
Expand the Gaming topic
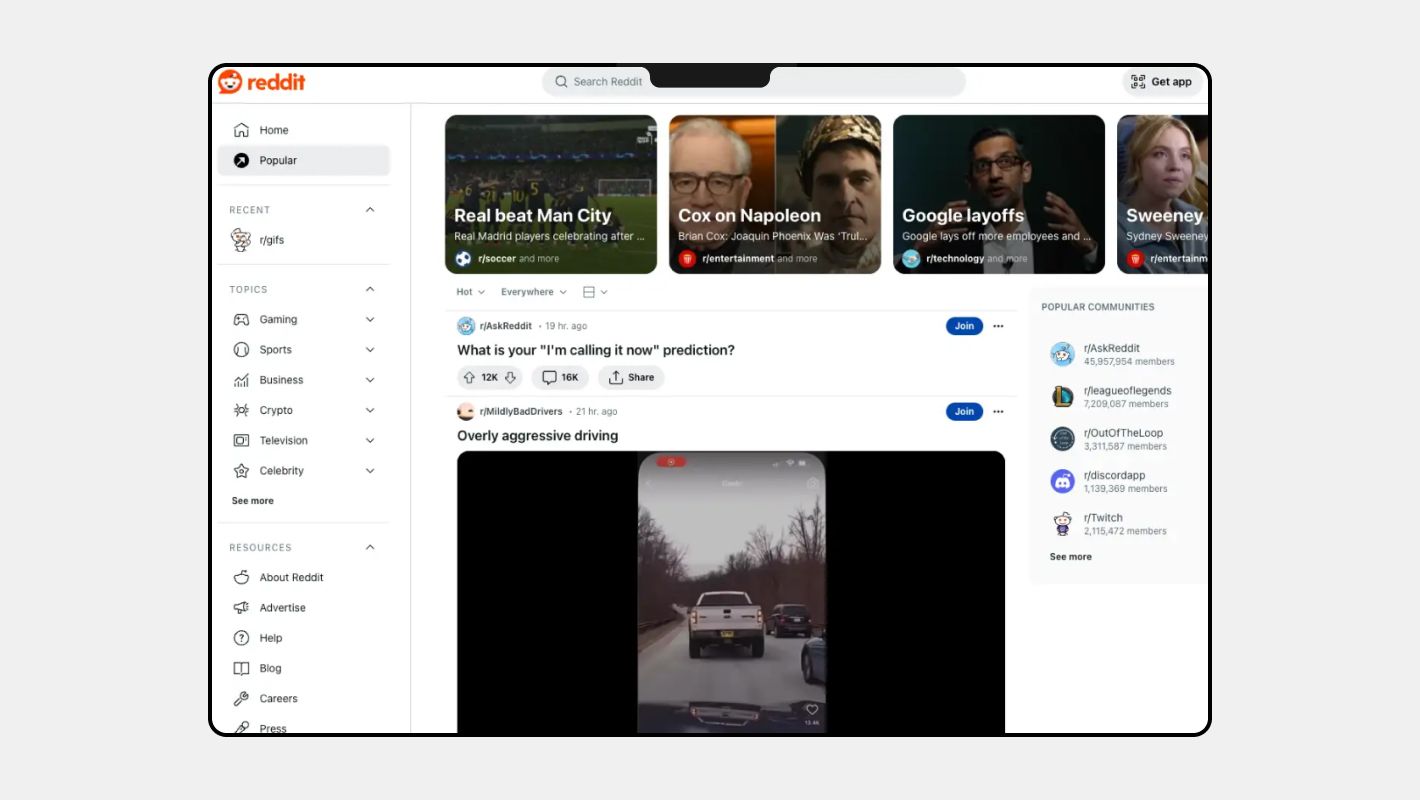click(x=370, y=320)
